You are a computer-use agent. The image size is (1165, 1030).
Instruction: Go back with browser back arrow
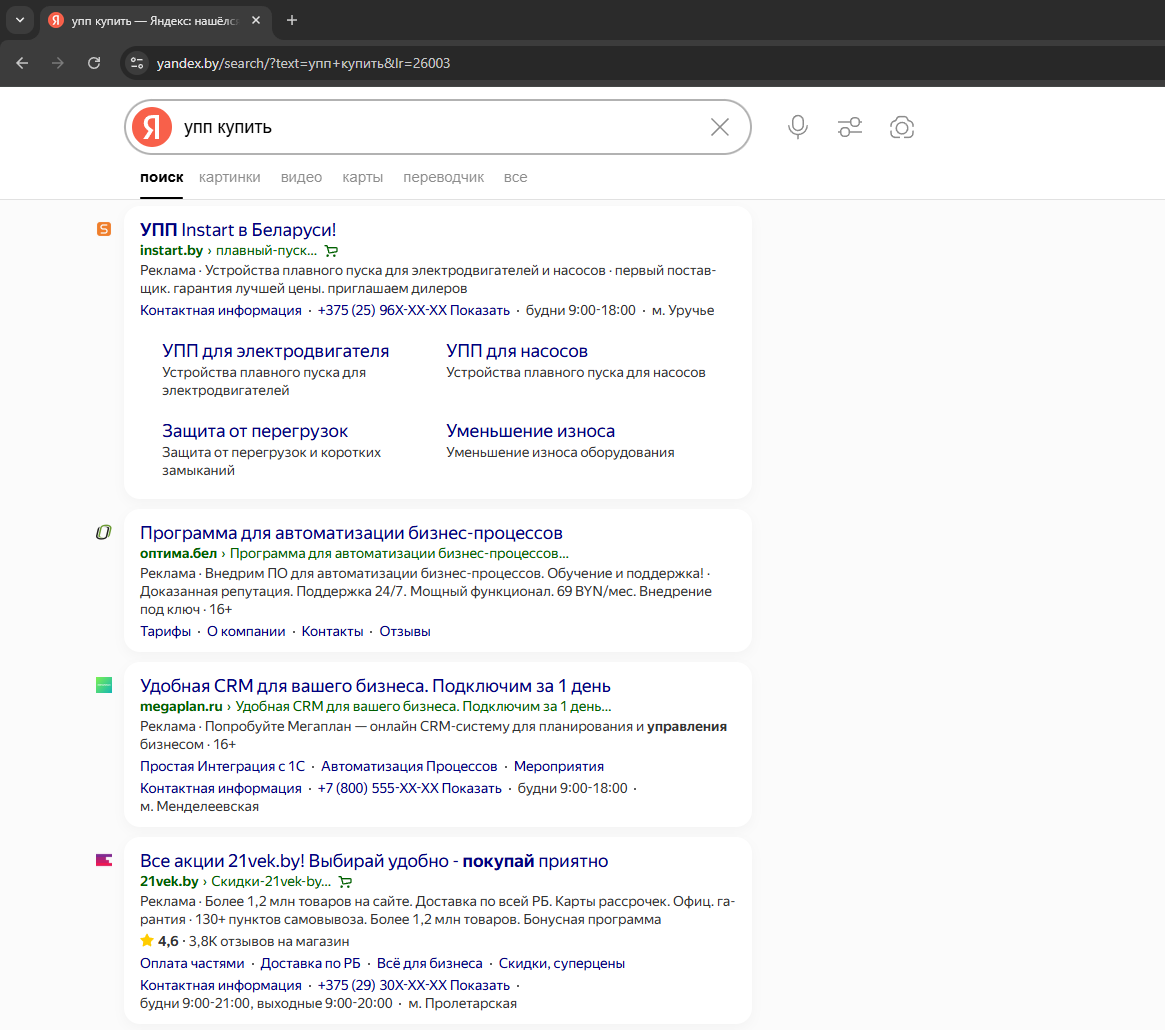[22, 63]
